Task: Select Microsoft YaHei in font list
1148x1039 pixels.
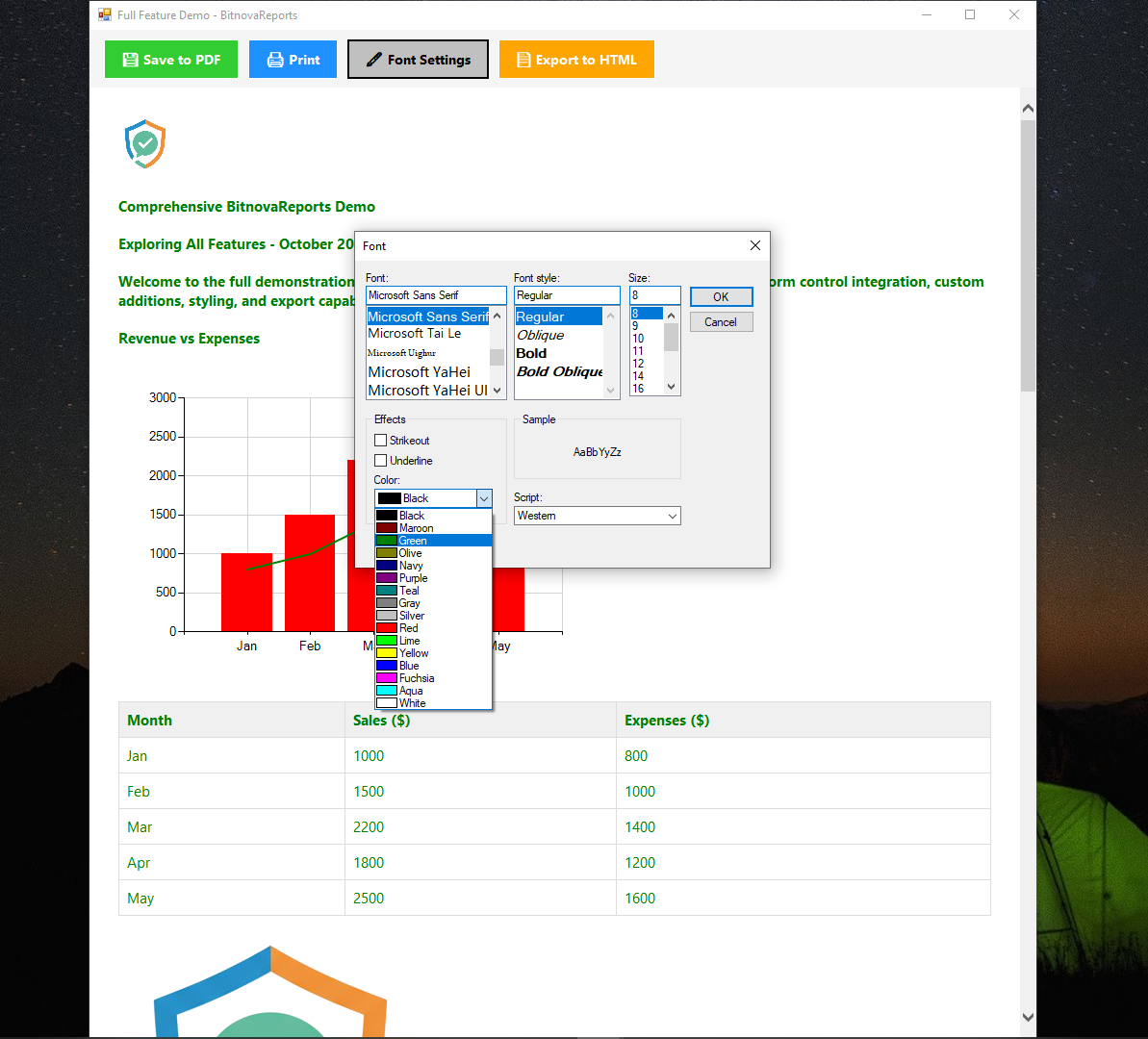Action: tap(420, 372)
